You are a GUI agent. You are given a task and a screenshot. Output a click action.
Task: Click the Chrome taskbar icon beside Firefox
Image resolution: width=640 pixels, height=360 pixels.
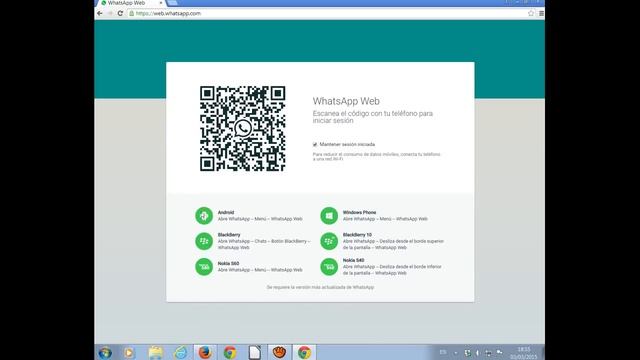tap(230, 352)
